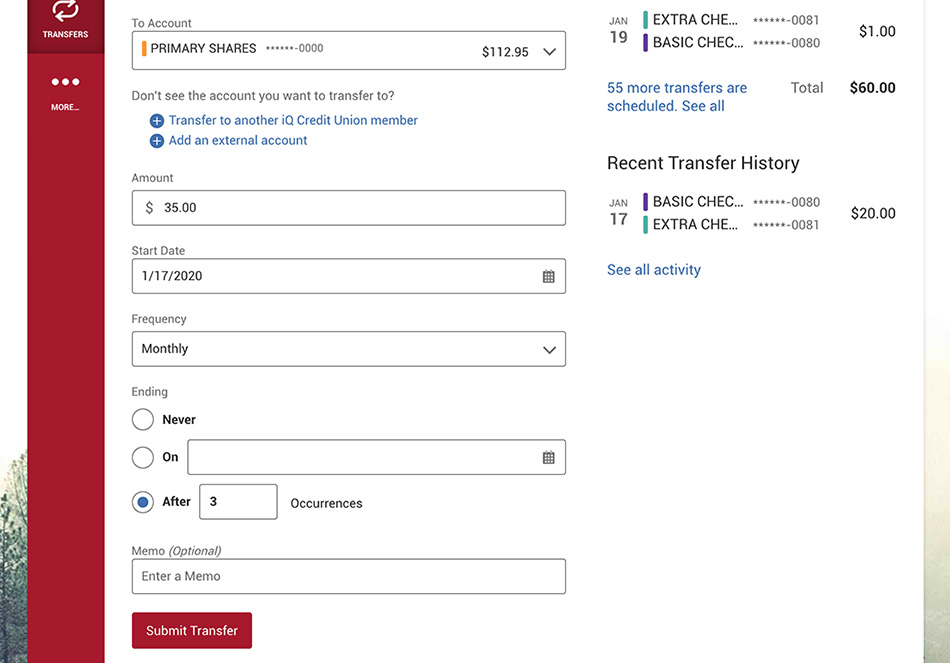The image size is (950, 663).
Task: Select the On date ending radio button
Action: (x=143, y=458)
